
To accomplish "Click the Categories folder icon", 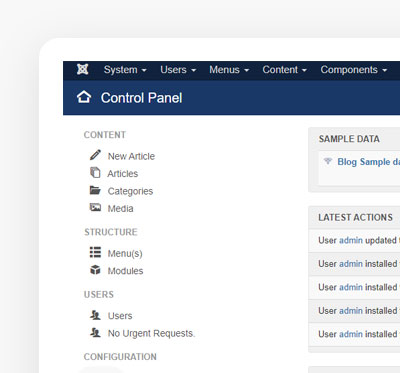I will (x=95, y=190).
